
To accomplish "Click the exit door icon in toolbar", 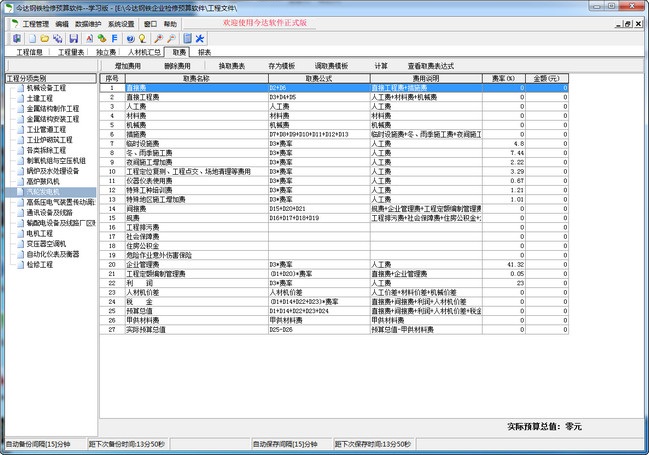I will click(x=17, y=39).
